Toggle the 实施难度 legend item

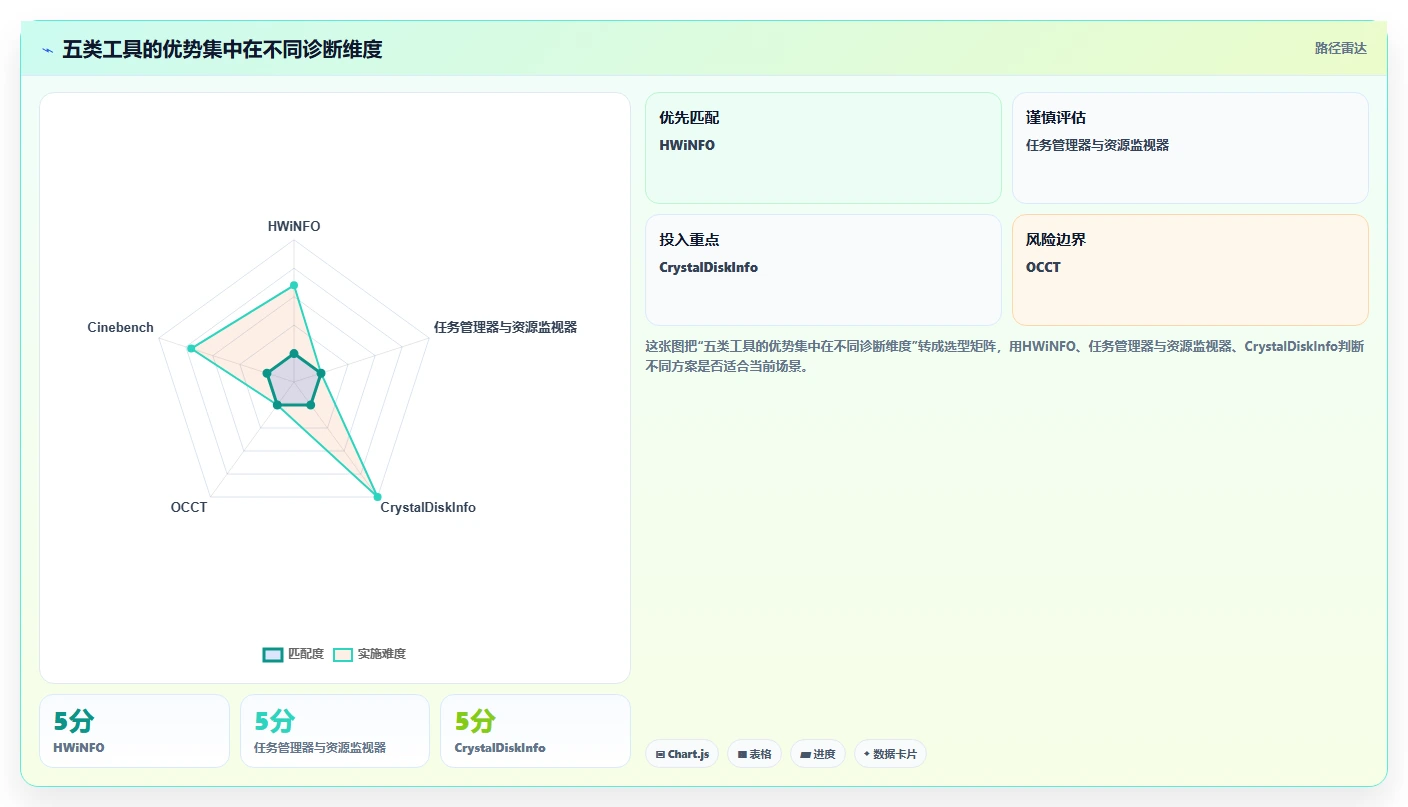pyautogui.click(x=369, y=654)
